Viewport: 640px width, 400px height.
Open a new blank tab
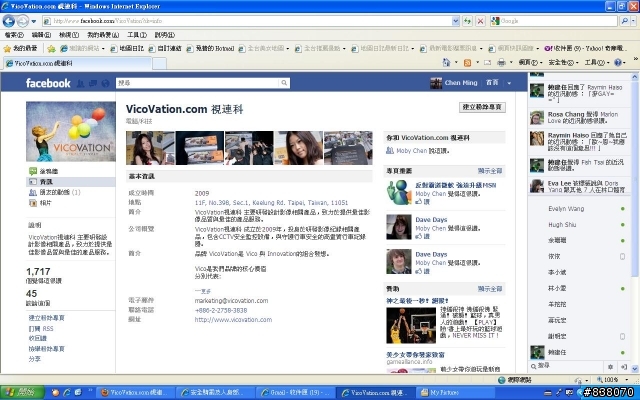(x=159, y=64)
